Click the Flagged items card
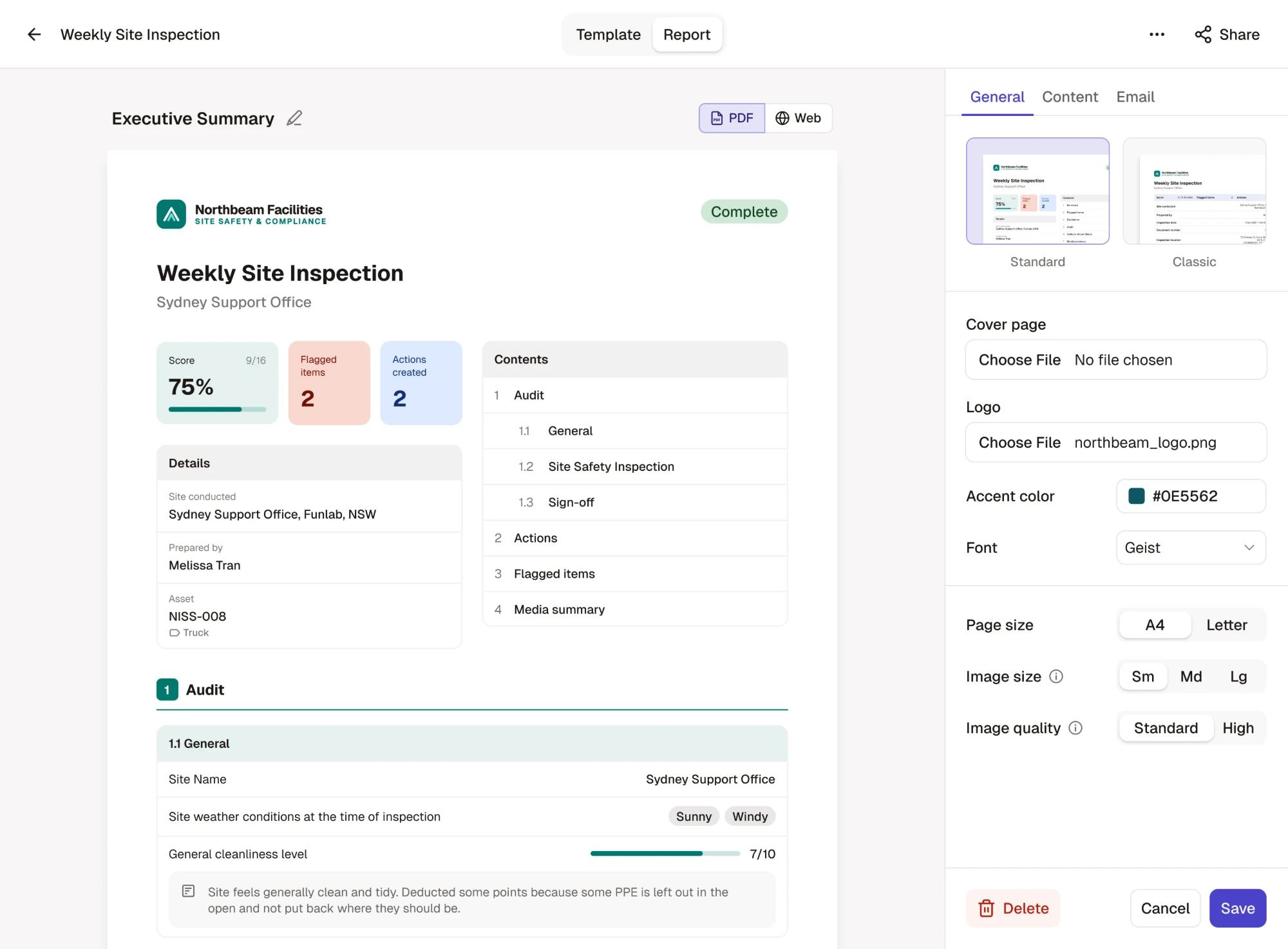This screenshot has width=1288, height=949. coord(329,383)
